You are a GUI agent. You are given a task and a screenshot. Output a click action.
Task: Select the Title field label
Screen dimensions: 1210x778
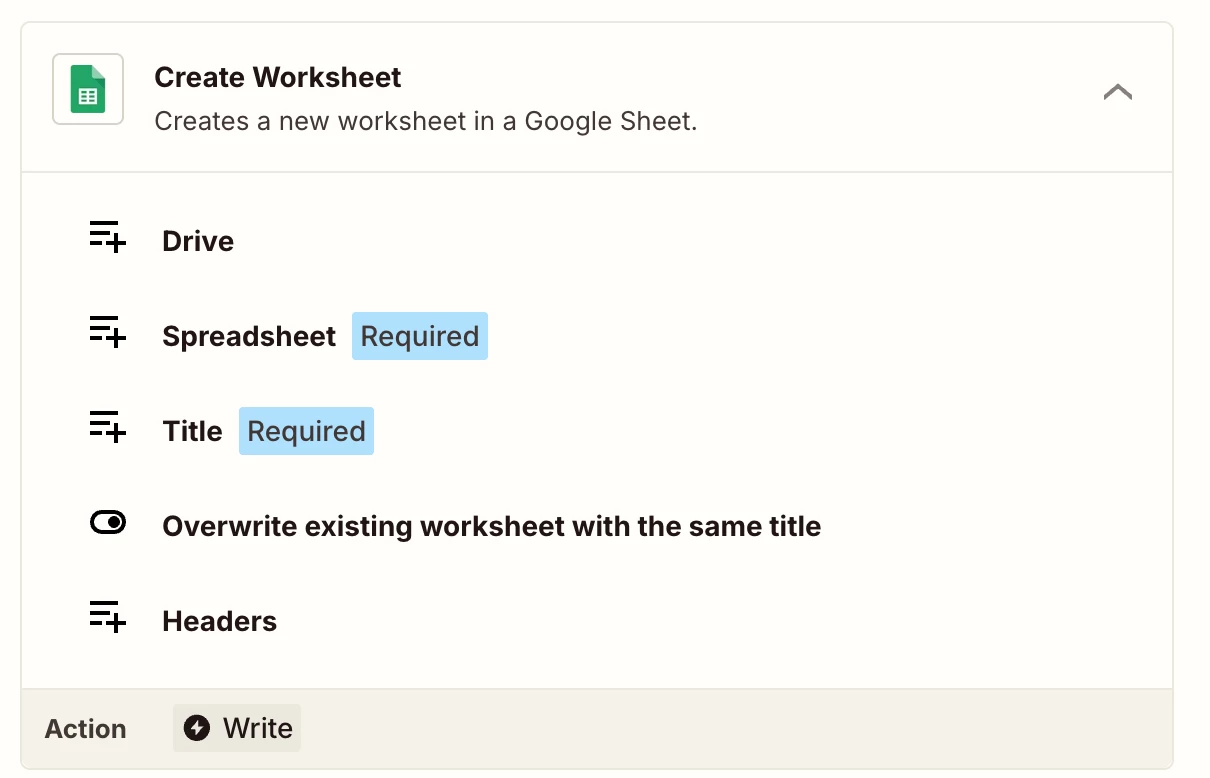tap(192, 431)
